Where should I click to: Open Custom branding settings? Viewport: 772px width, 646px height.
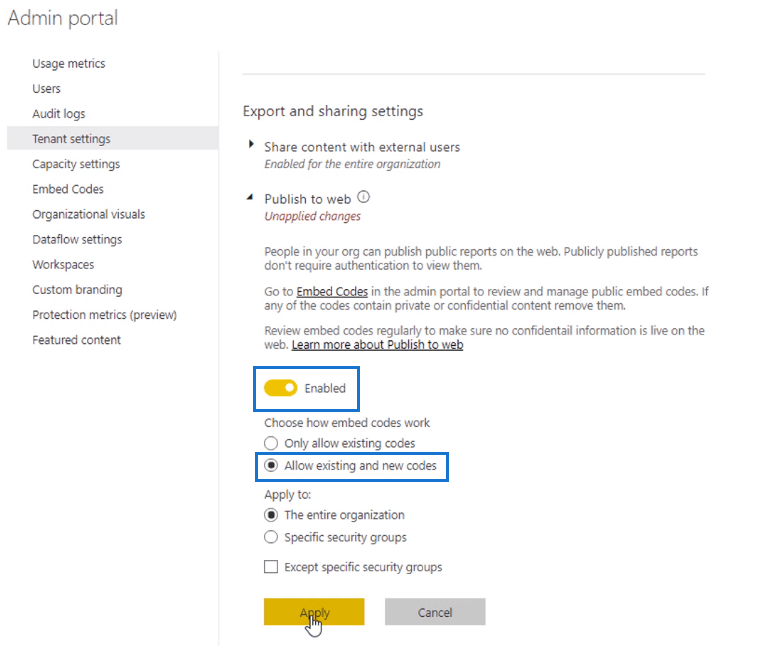77,290
